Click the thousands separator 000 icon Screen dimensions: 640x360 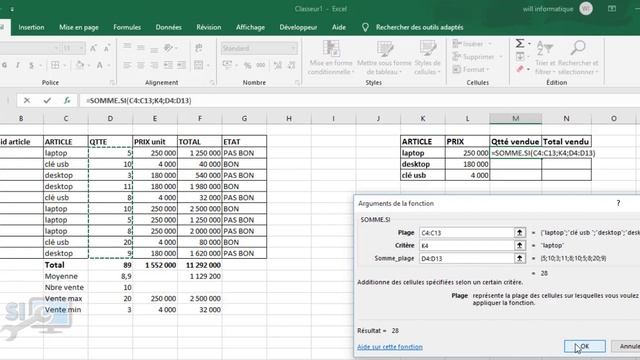tap(260, 65)
